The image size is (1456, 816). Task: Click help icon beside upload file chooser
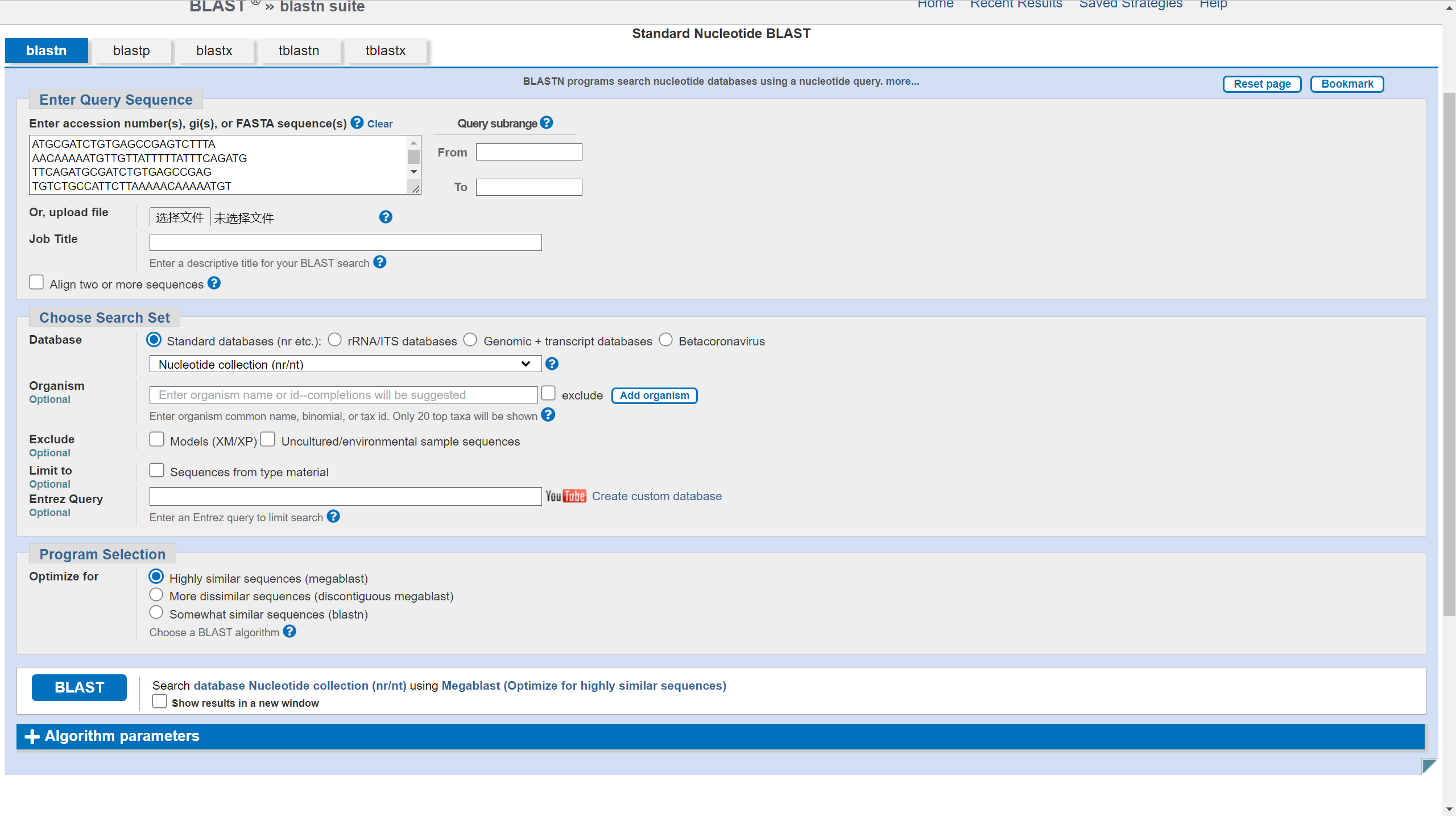point(386,217)
